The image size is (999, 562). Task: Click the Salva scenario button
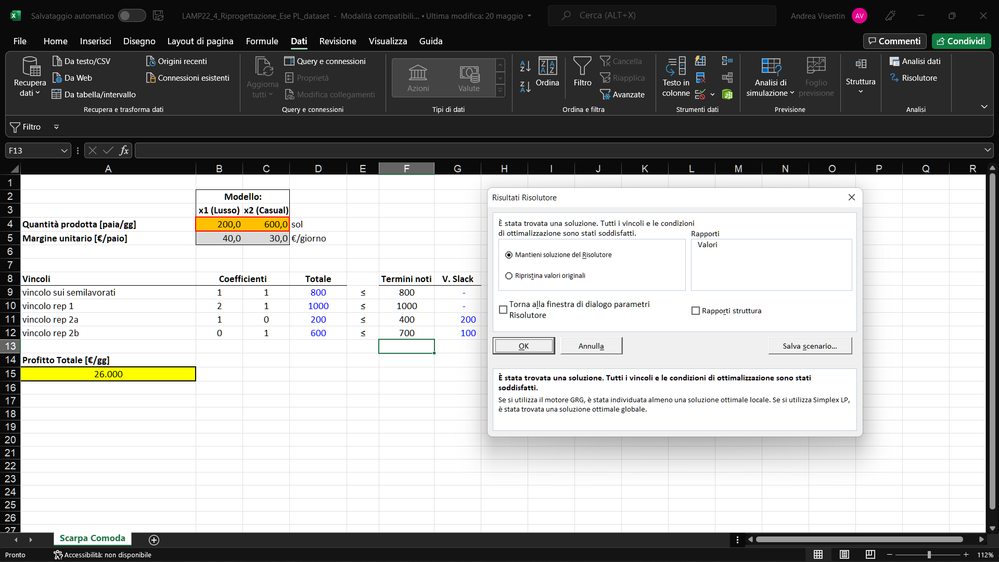point(810,346)
